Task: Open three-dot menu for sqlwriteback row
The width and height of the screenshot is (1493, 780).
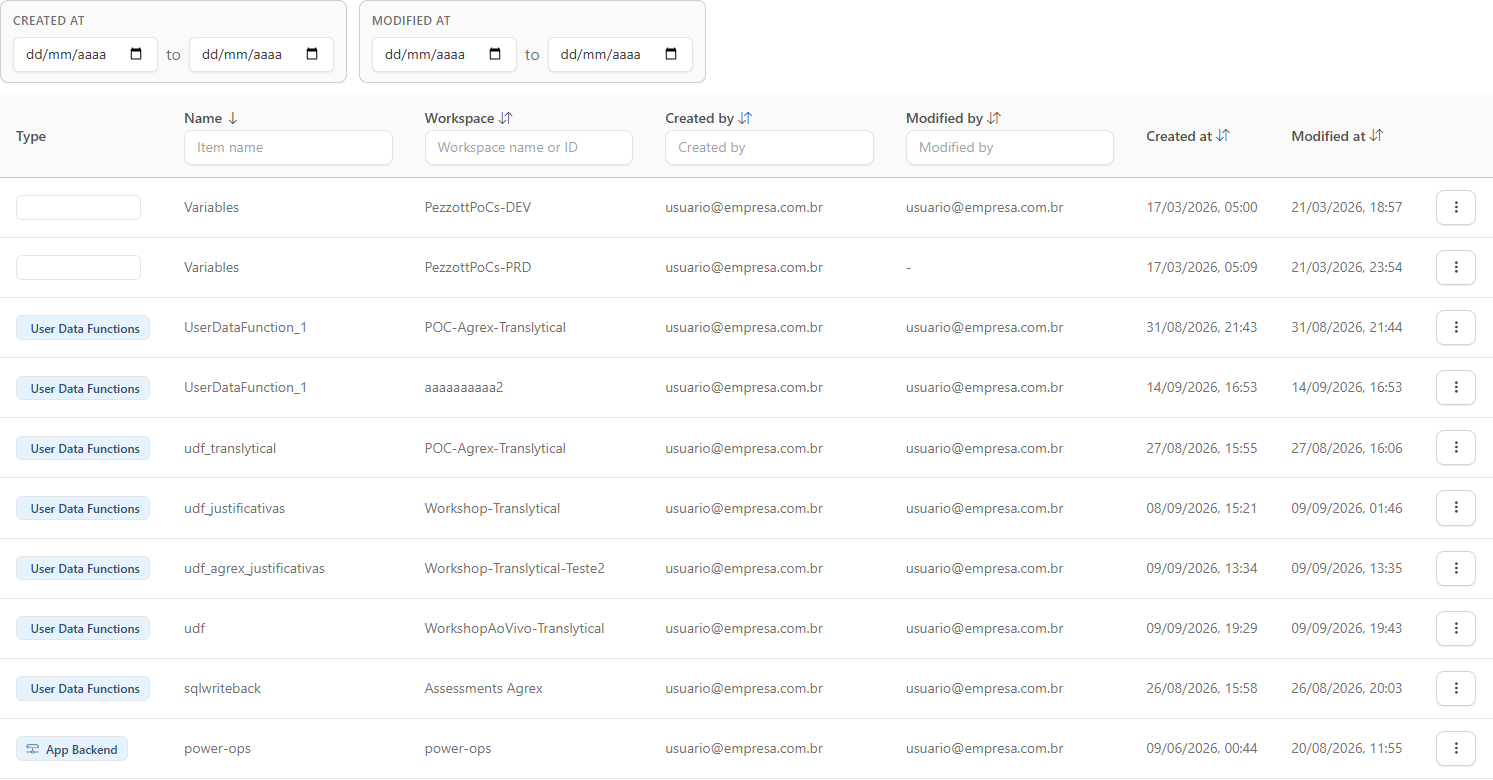Action: (1455, 688)
